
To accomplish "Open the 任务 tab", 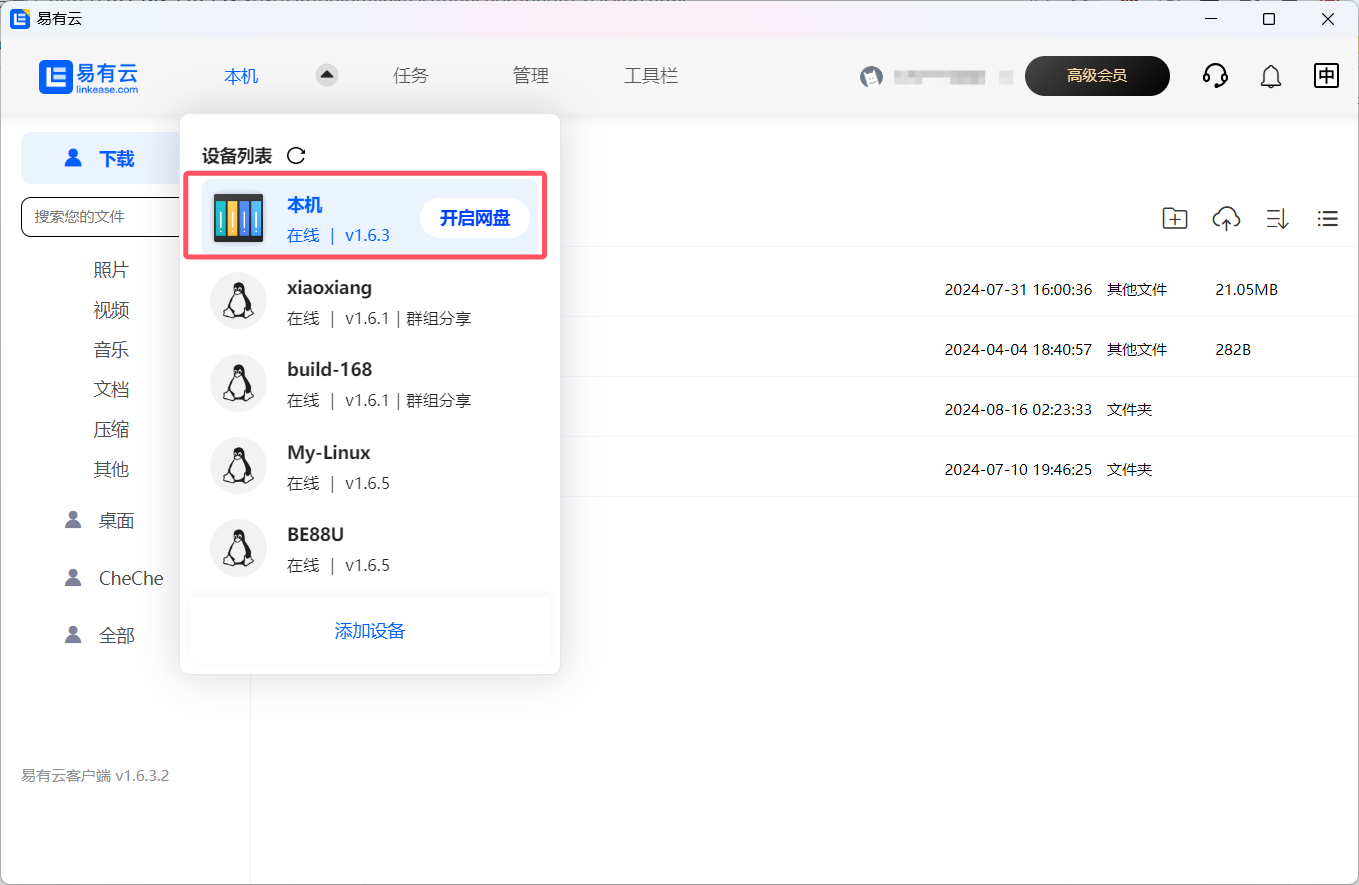I will tap(411, 76).
